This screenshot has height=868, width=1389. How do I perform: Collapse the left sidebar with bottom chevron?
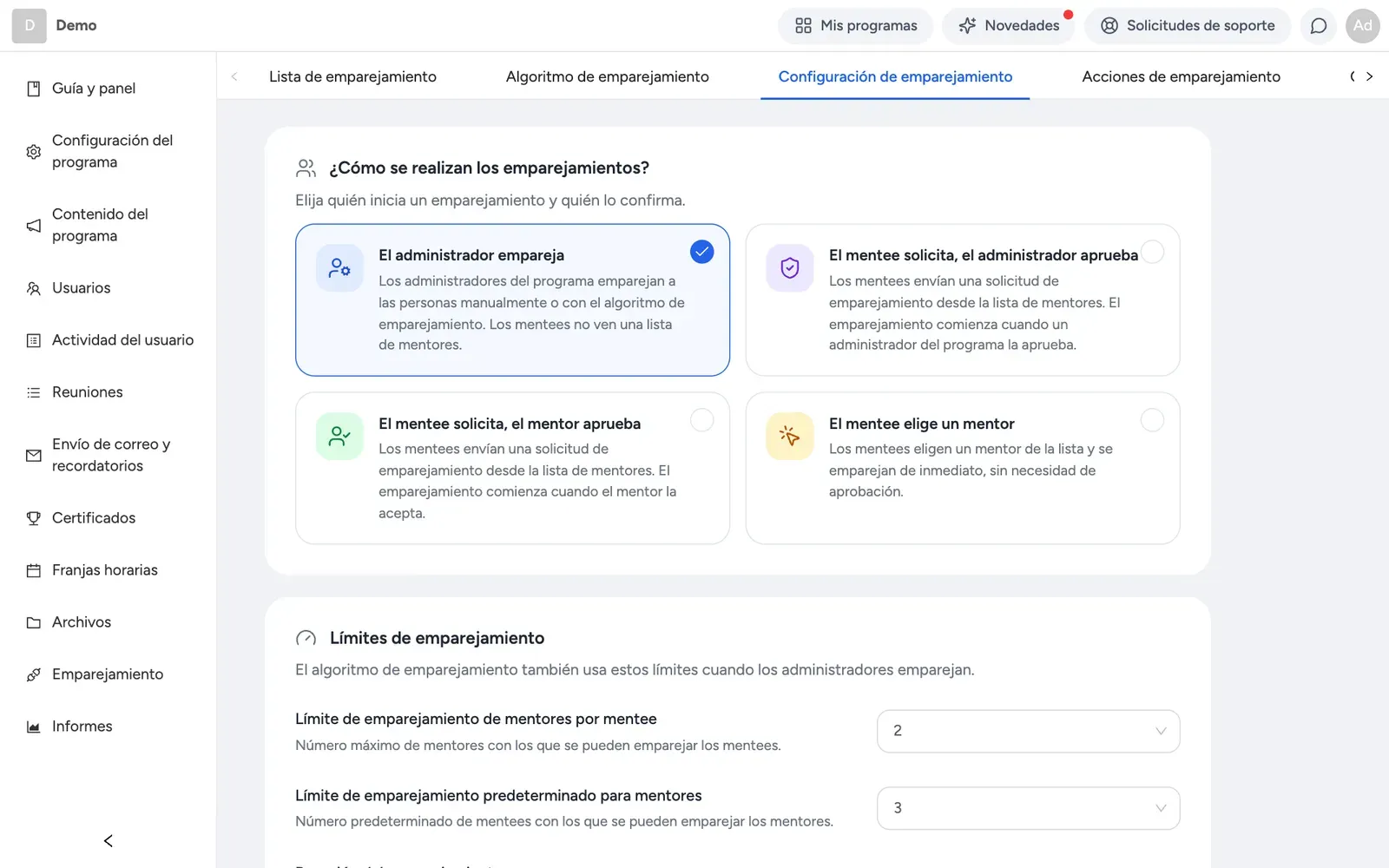pos(109,841)
